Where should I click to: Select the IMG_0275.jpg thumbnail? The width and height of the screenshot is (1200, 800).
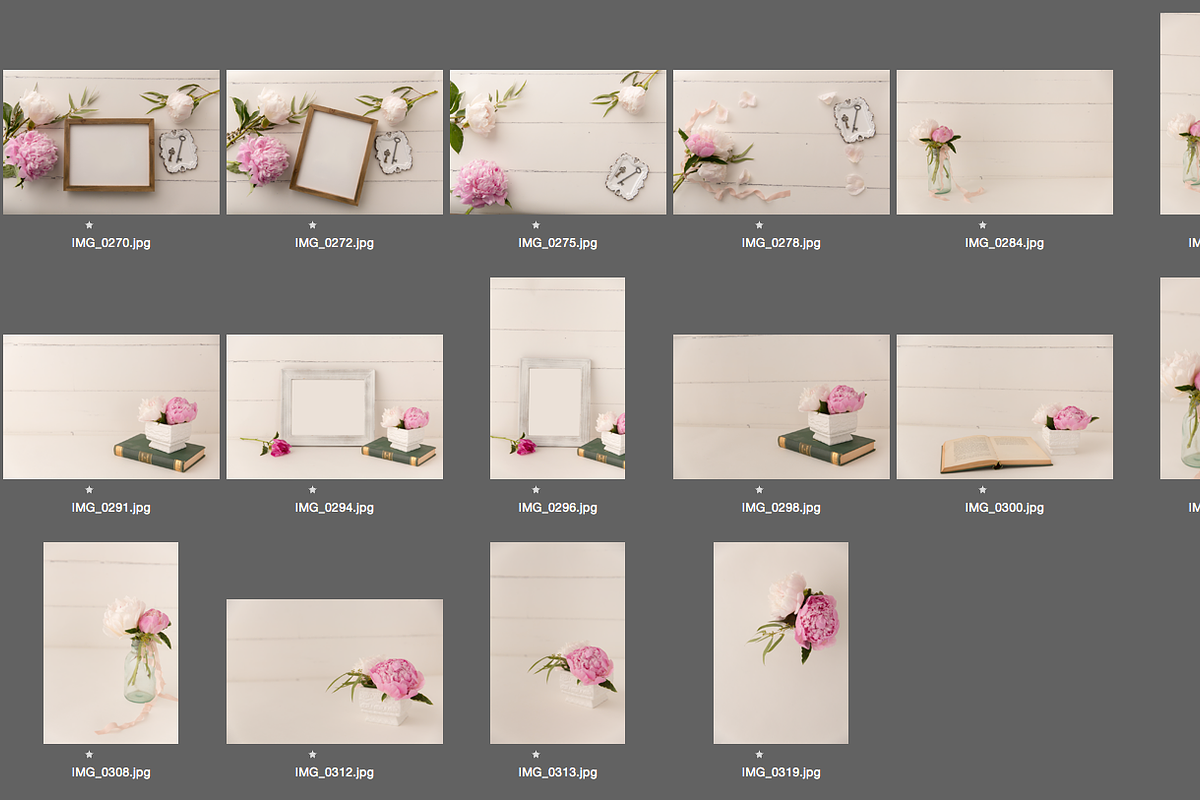tap(558, 142)
